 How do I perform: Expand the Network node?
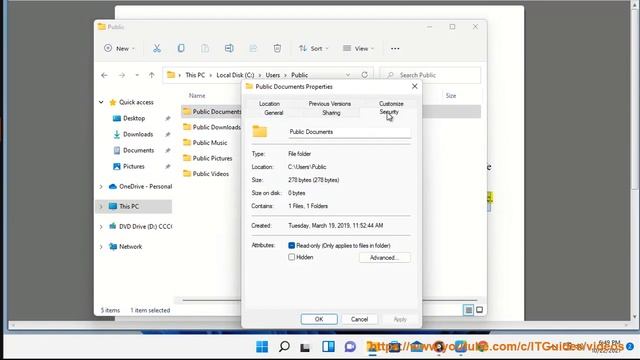pyautogui.click(x=101, y=247)
